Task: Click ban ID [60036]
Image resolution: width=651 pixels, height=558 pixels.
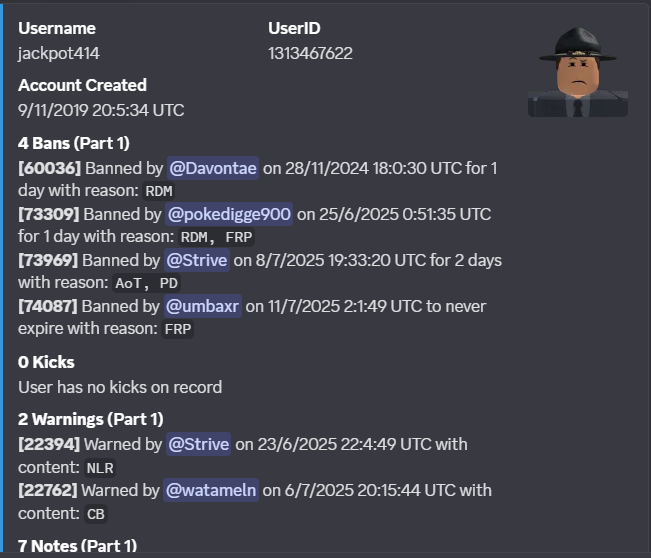Action: coord(49,168)
